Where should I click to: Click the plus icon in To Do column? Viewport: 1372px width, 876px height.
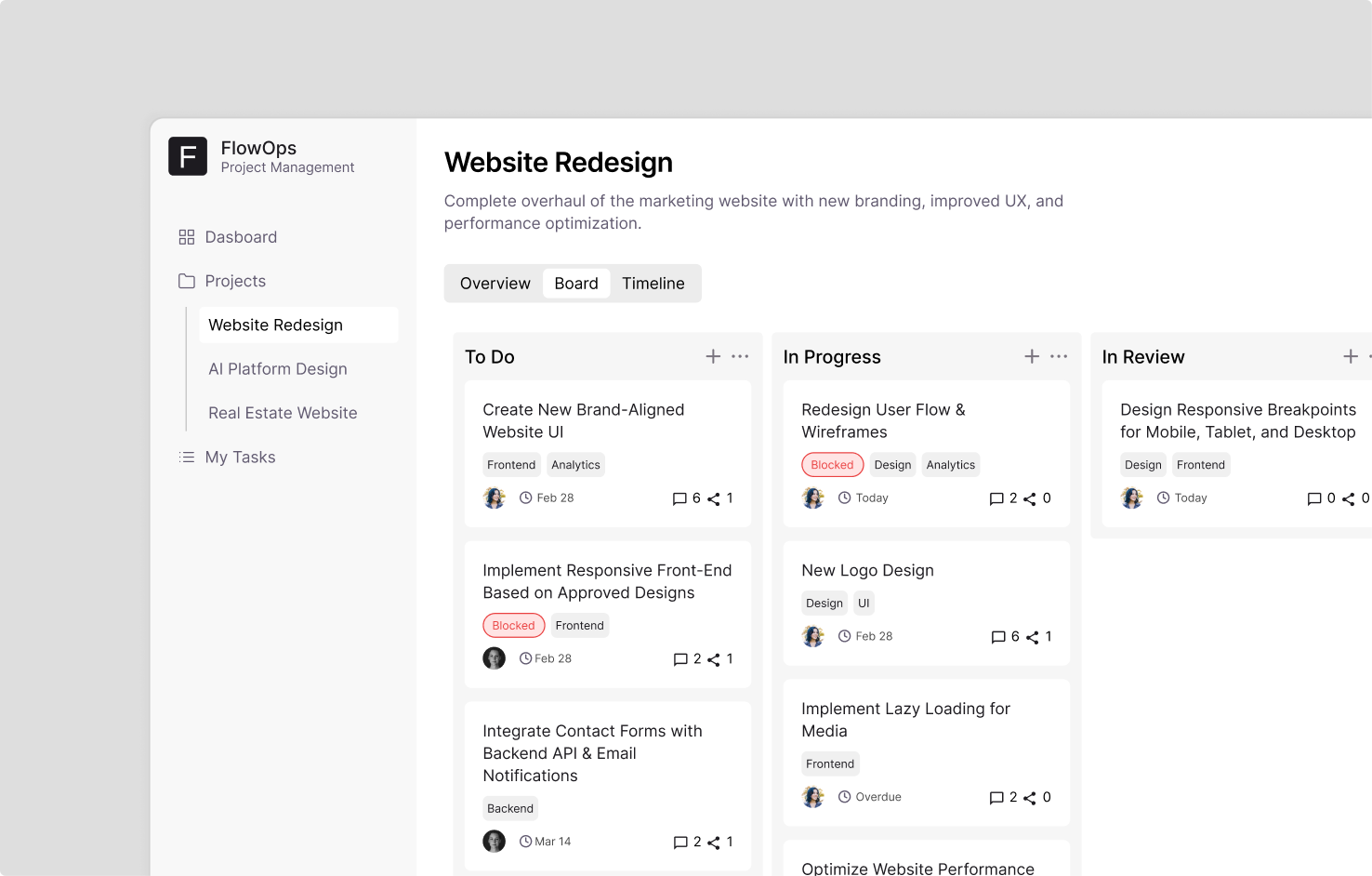(713, 356)
